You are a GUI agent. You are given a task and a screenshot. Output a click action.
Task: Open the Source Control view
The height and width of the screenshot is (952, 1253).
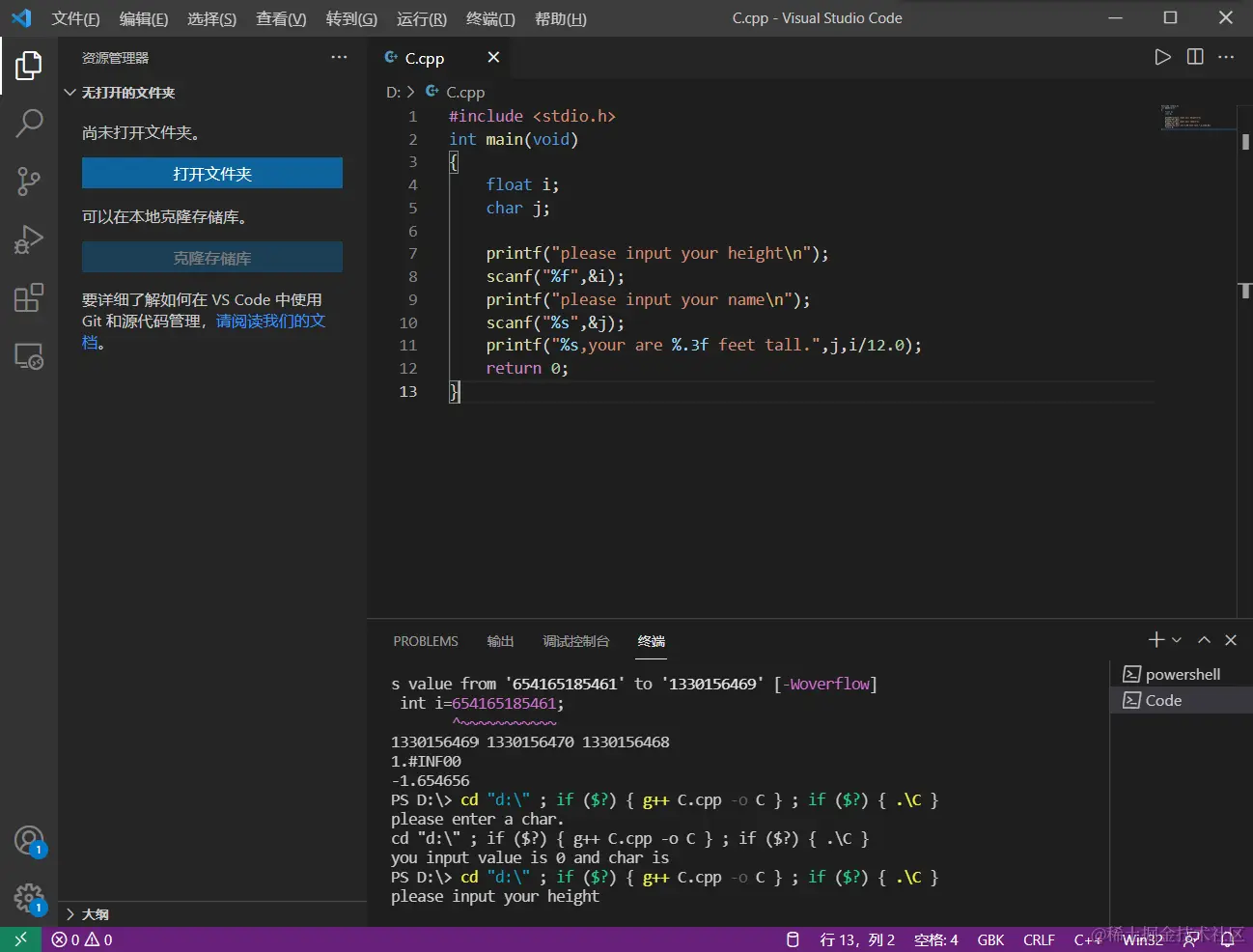(29, 181)
